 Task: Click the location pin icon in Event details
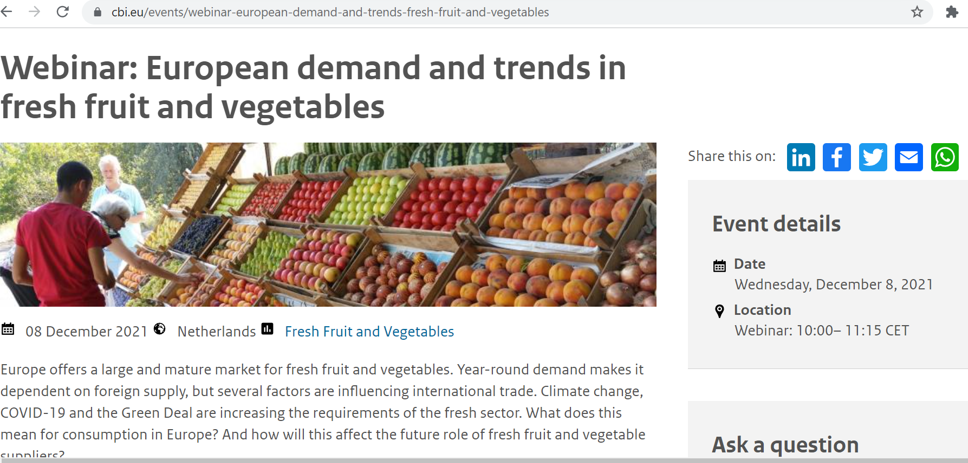pyautogui.click(x=719, y=311)
